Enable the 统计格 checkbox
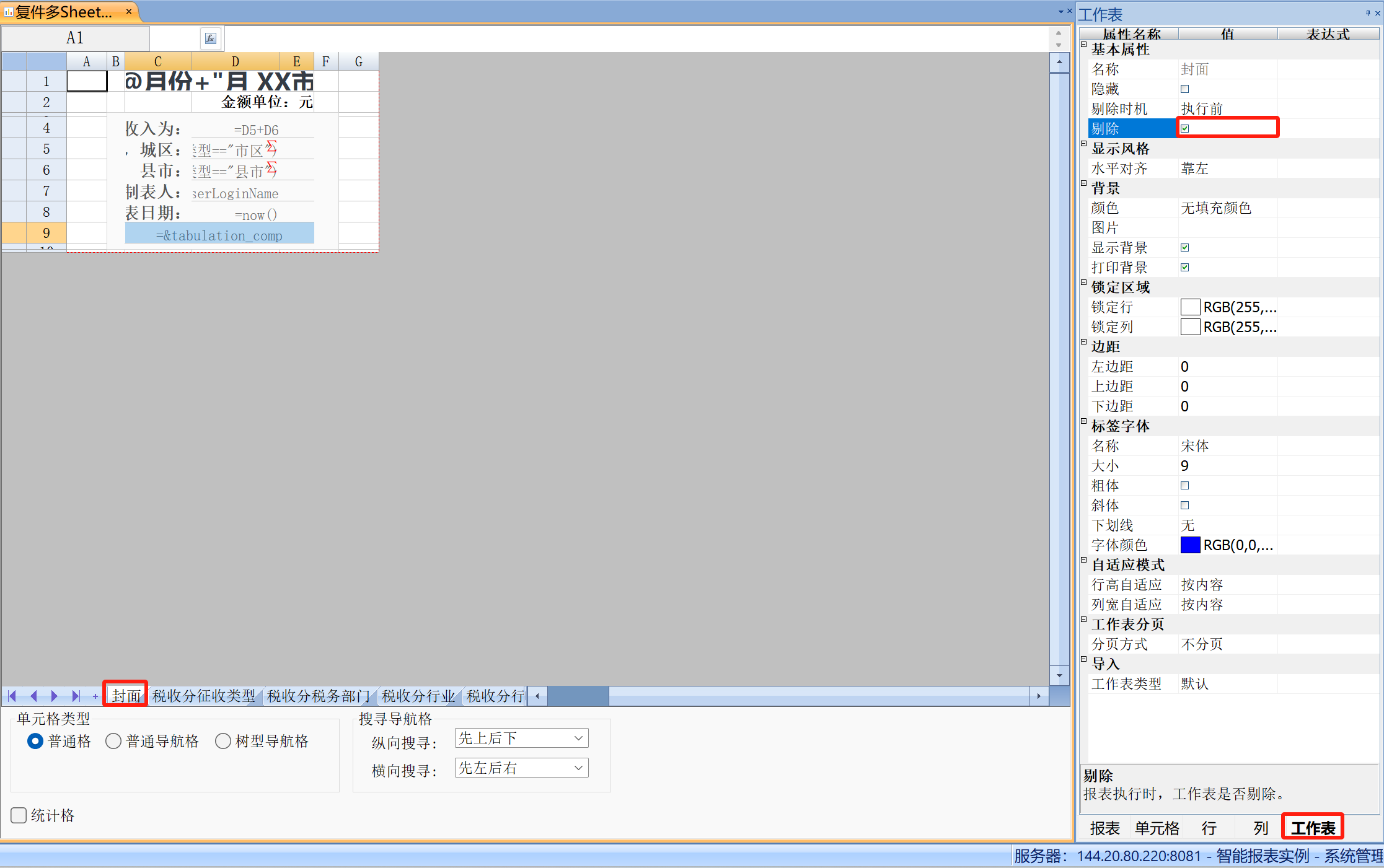 [x=19, y=815]
